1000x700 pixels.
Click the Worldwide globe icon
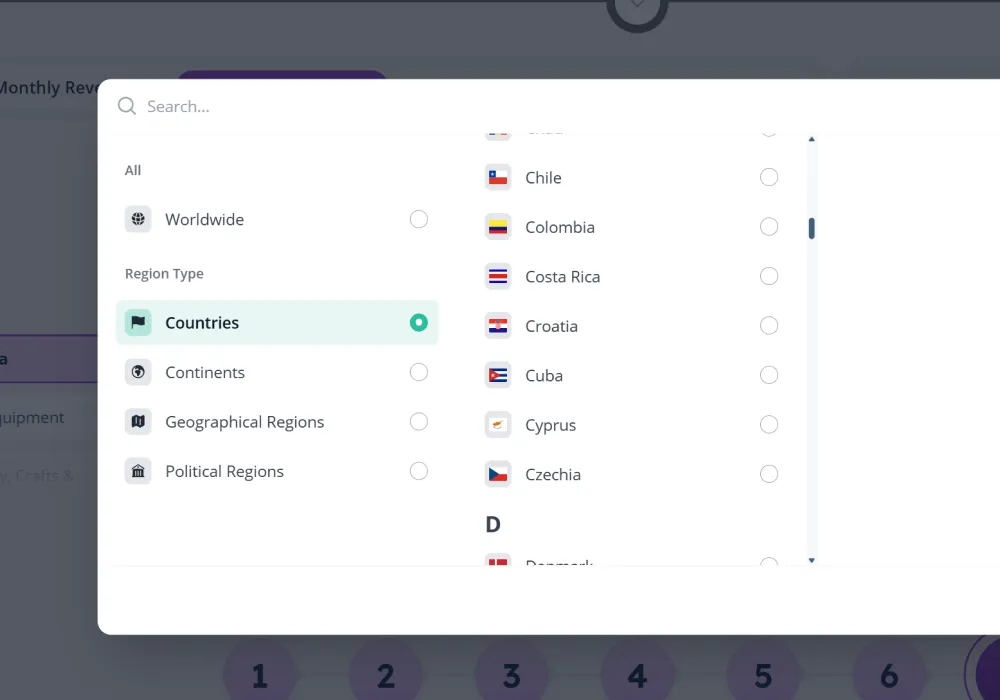(x=138, y=219)
